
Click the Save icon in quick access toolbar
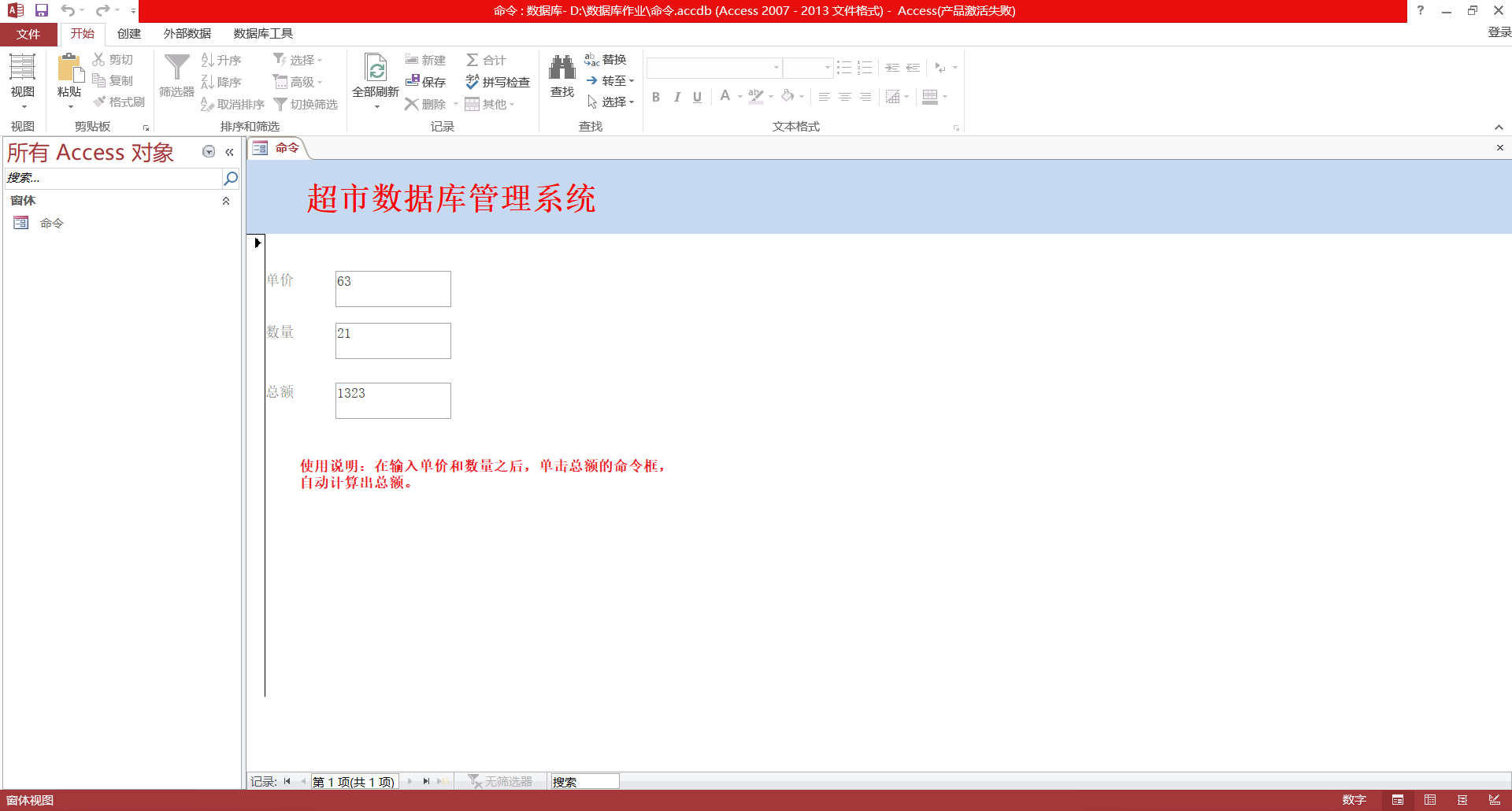pos(42,10)
